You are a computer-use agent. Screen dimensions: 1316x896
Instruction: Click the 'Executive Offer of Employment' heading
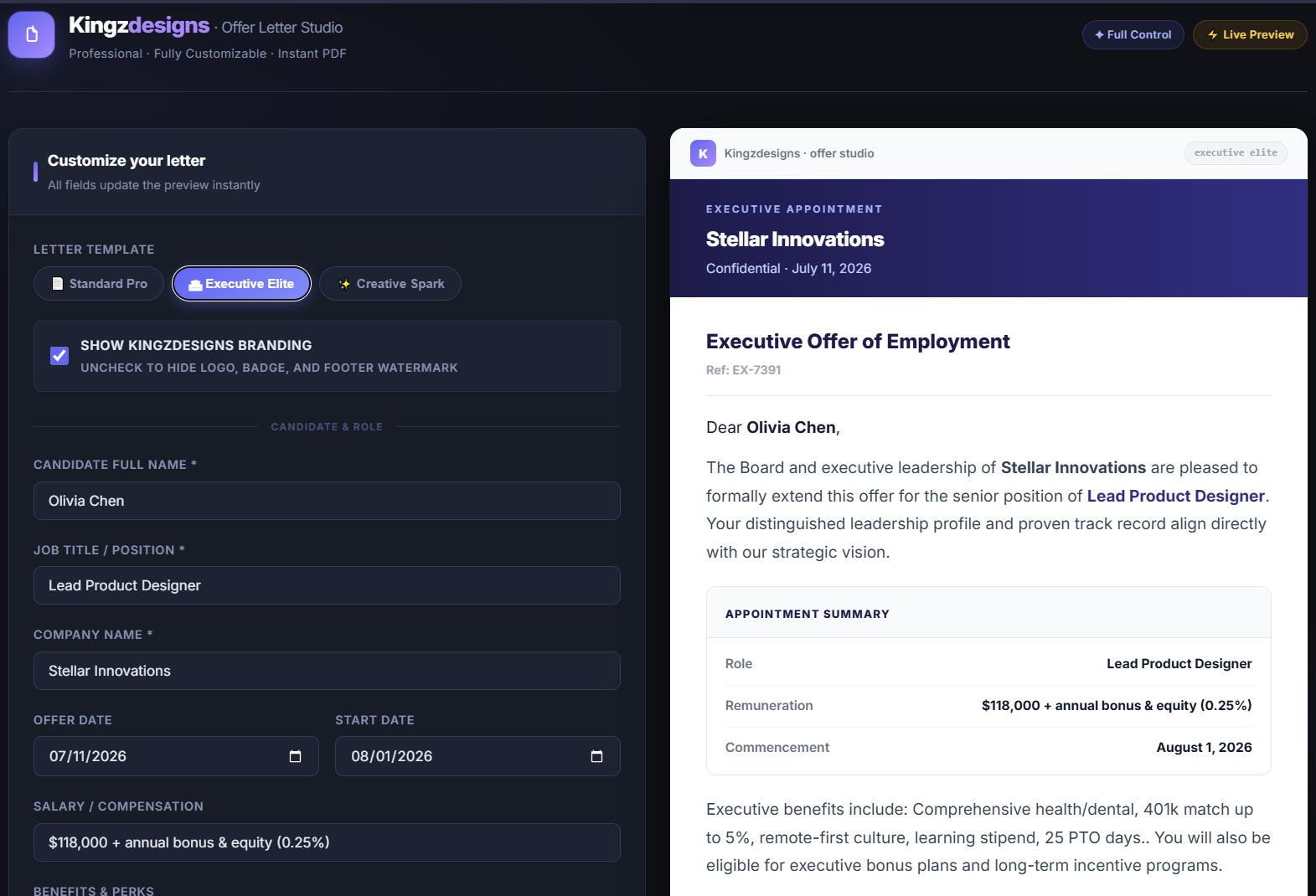click(858, 342)
